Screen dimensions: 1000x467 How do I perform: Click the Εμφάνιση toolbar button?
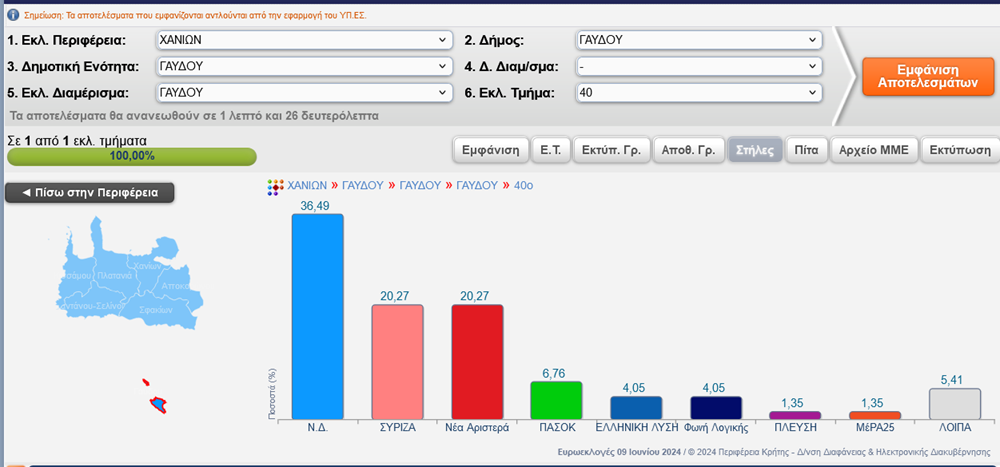coord(489,151)
